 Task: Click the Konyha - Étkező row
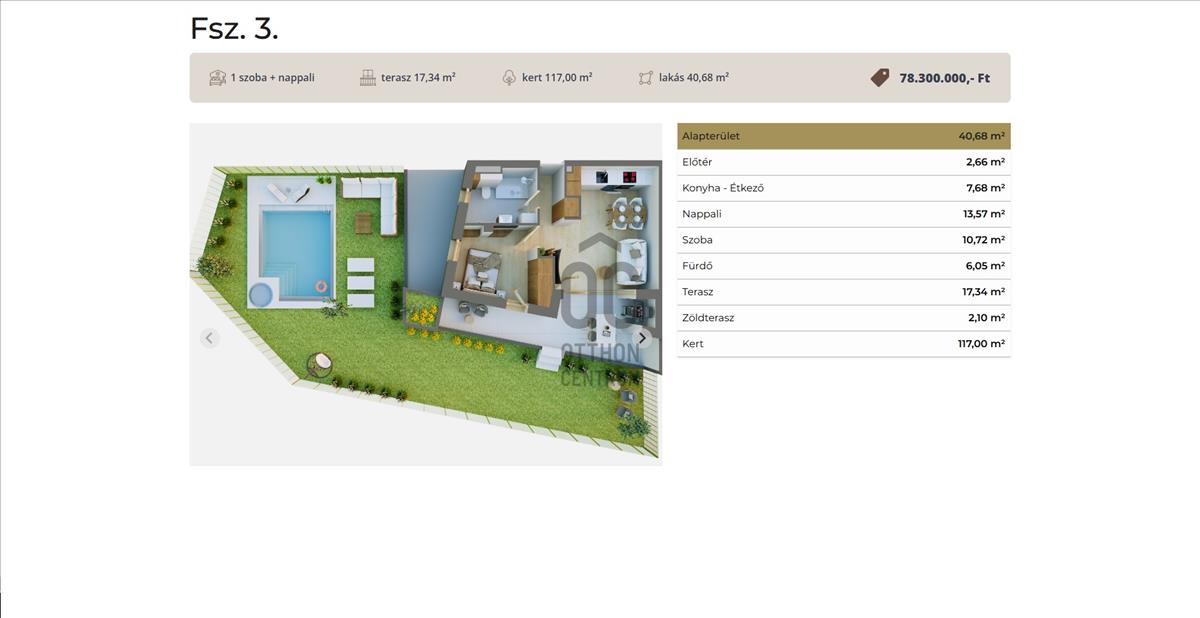[x=843, y=188]
